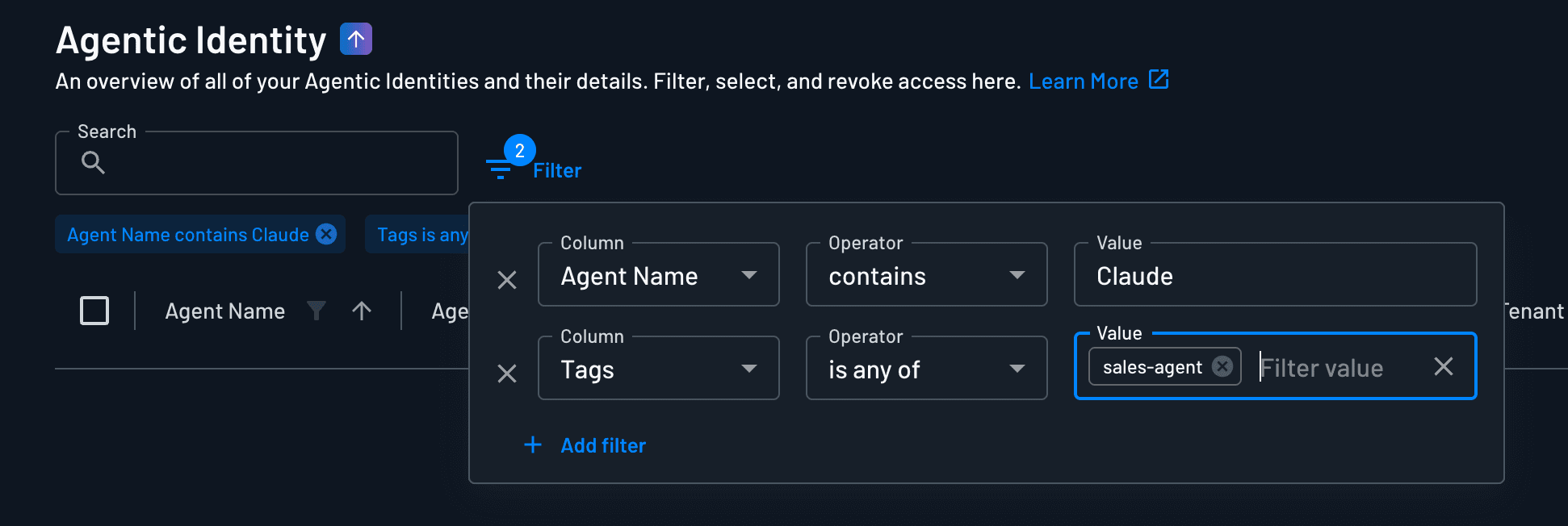Delete the Tags filter row

point(508,374)
